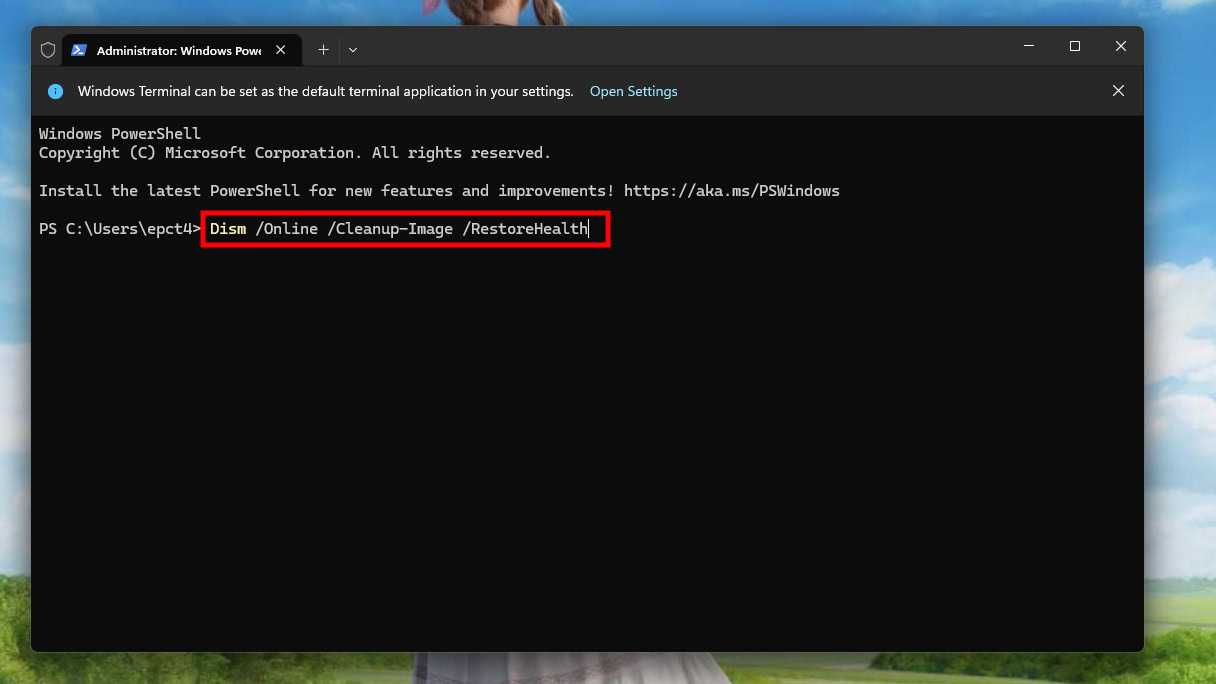Maximize the Windows Terminal window
This screenshot has width=1216, height=684.
1075,46
